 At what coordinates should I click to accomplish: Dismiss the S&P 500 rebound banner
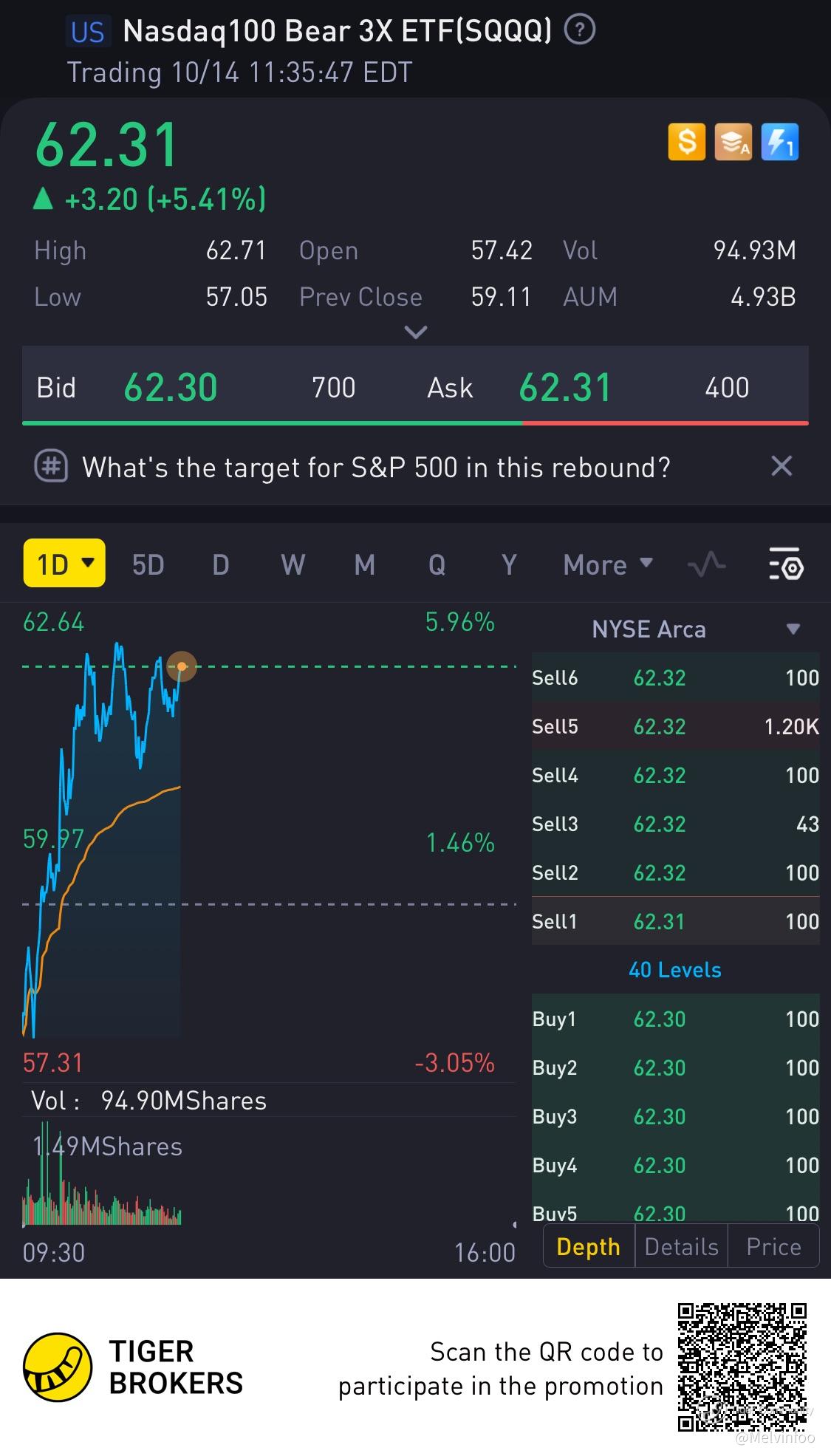[781, 466]
